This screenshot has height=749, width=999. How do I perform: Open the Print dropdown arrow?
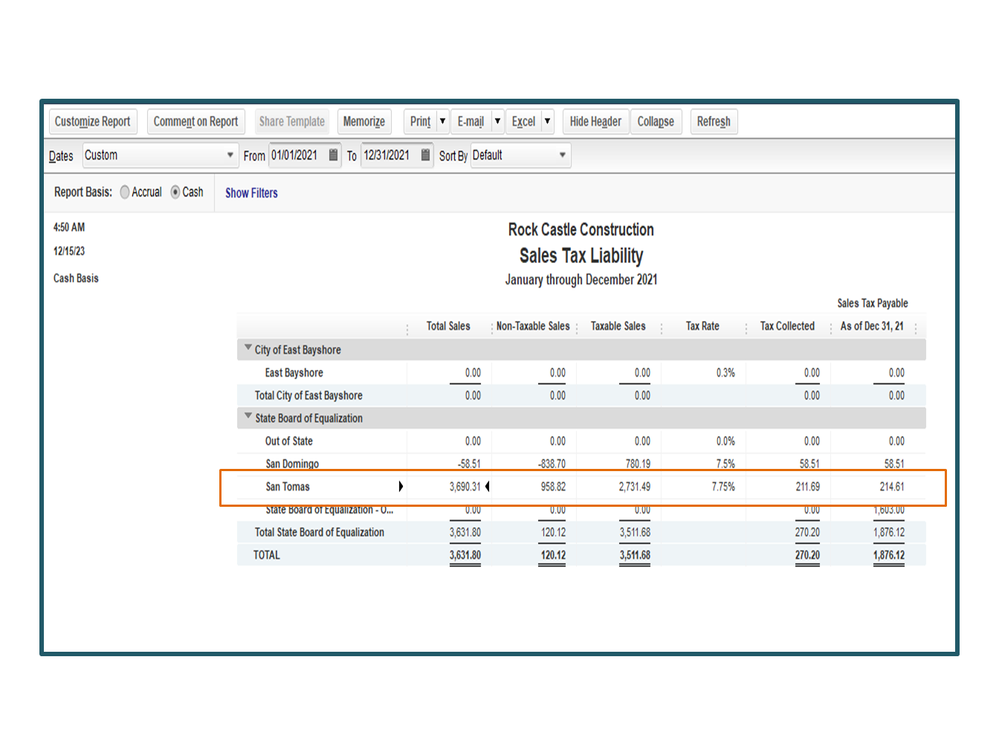tap(443, 122)
